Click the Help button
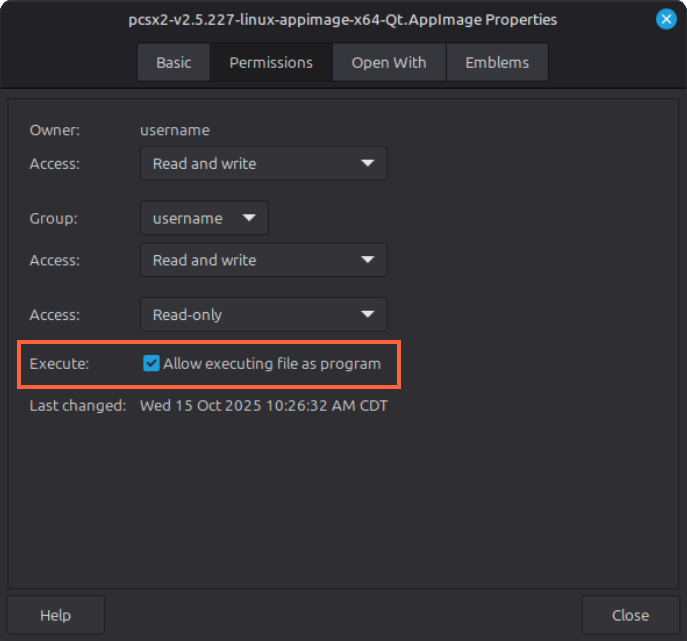Screen dimensions: 687x641 click(56, 615)
